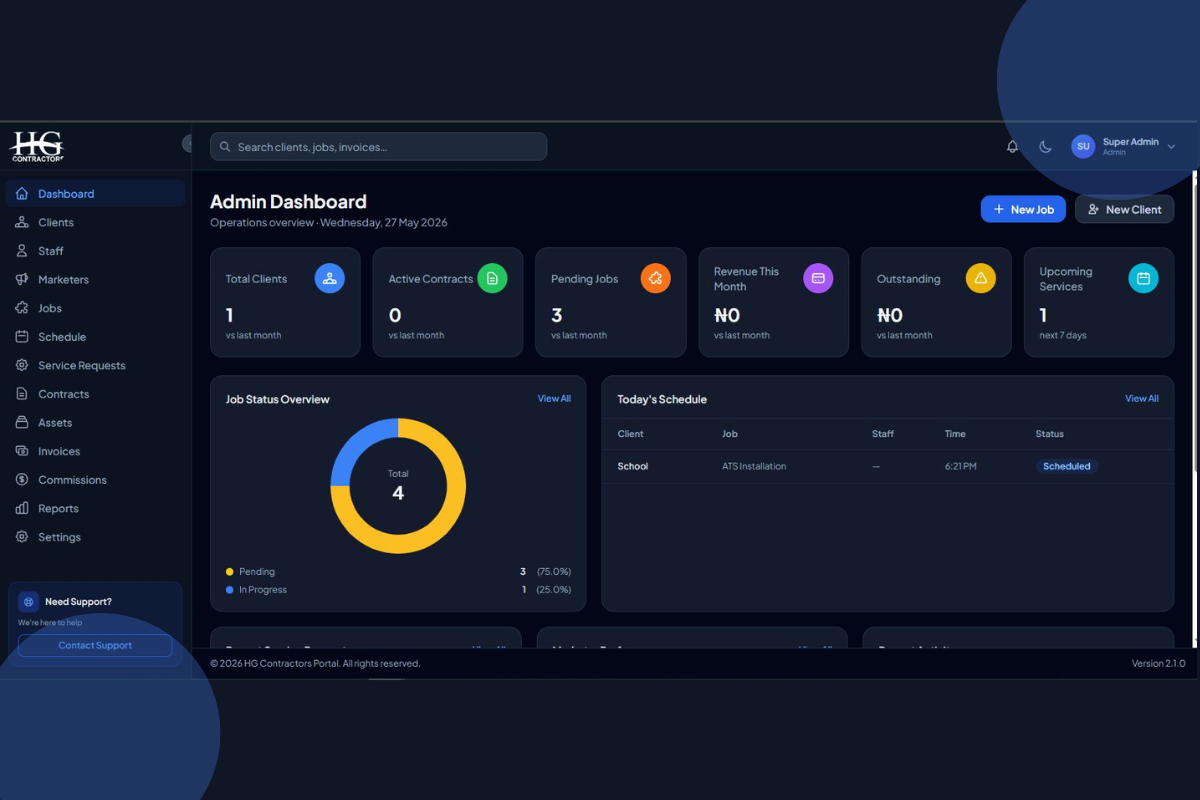The height and width of the screenshot is (800, 1200).
Task: Click the Version 2.1.0 footer text
Action: [1158, 663]
